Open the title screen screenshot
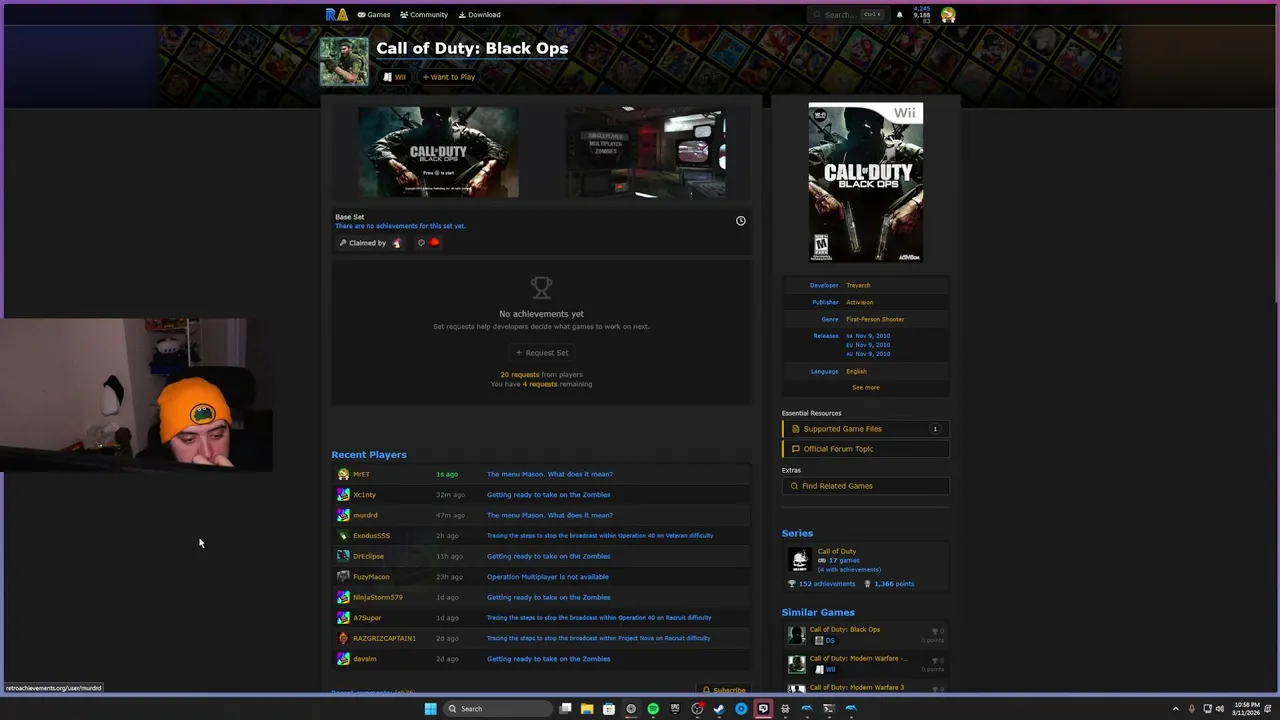 438,152
